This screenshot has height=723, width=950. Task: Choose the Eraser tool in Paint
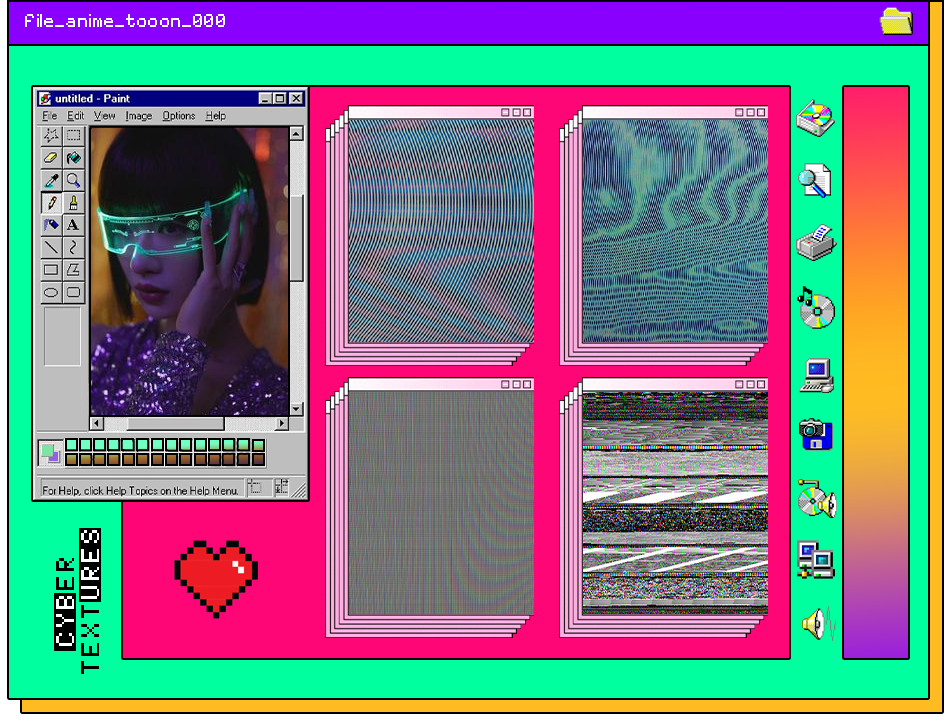(51, 158)
